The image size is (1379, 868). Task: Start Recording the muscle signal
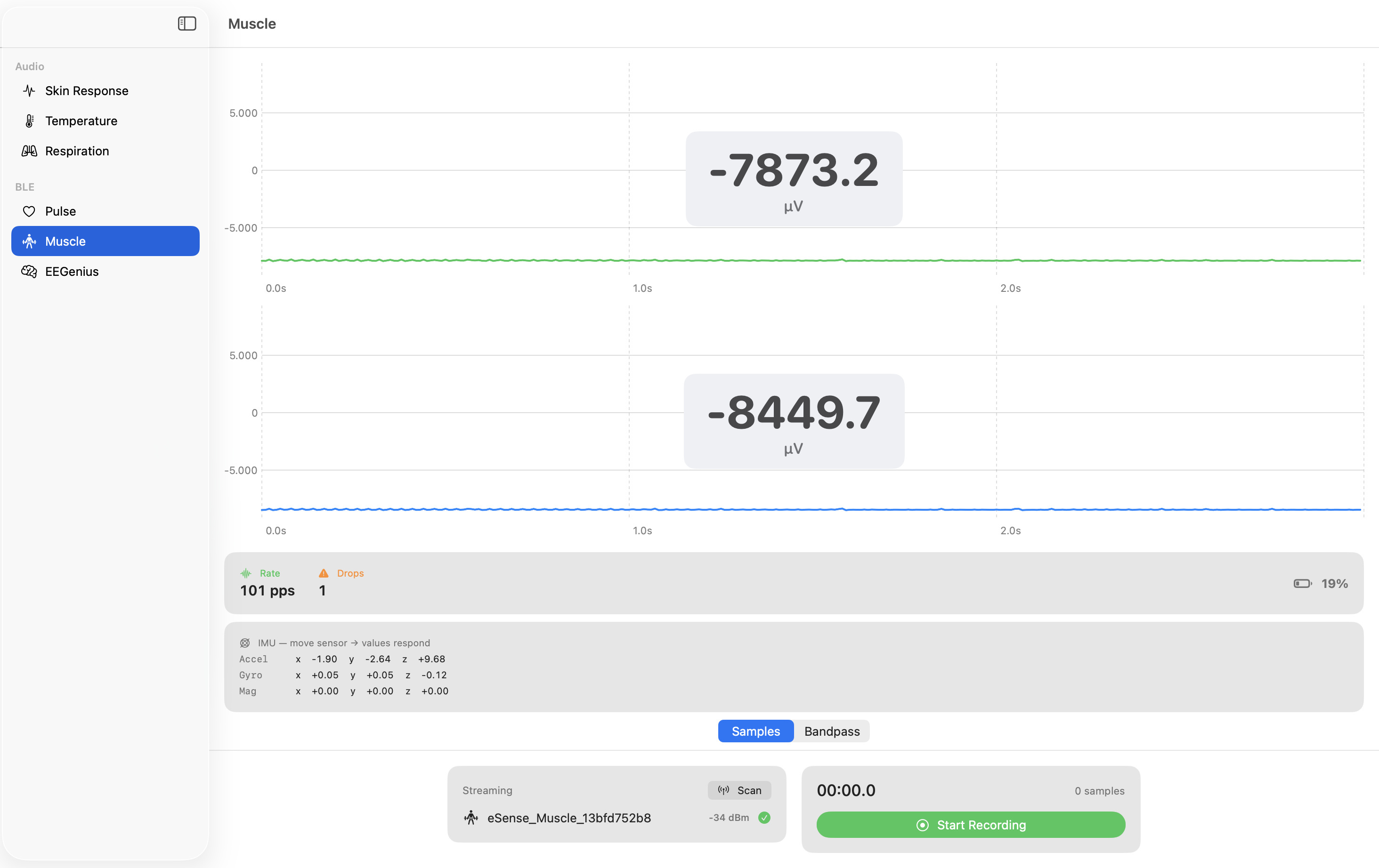(971, 825)
